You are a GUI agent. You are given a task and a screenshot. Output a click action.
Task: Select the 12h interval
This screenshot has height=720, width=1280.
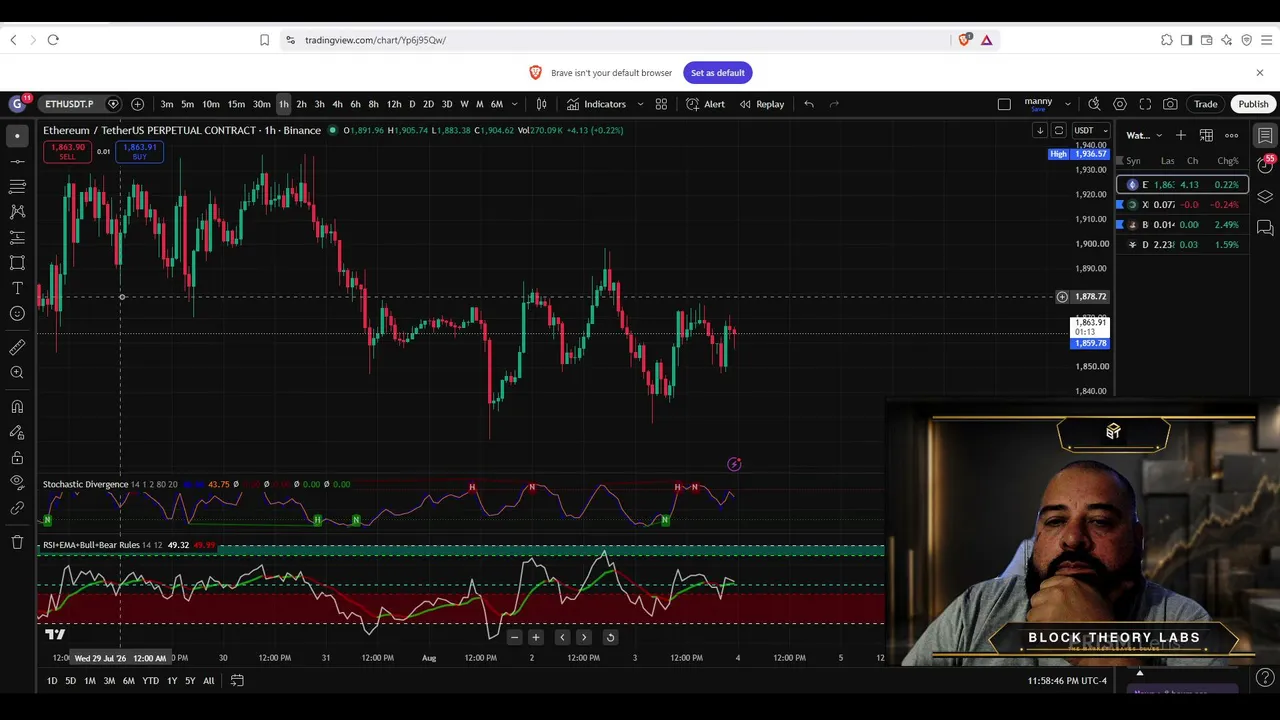(394, 104)
